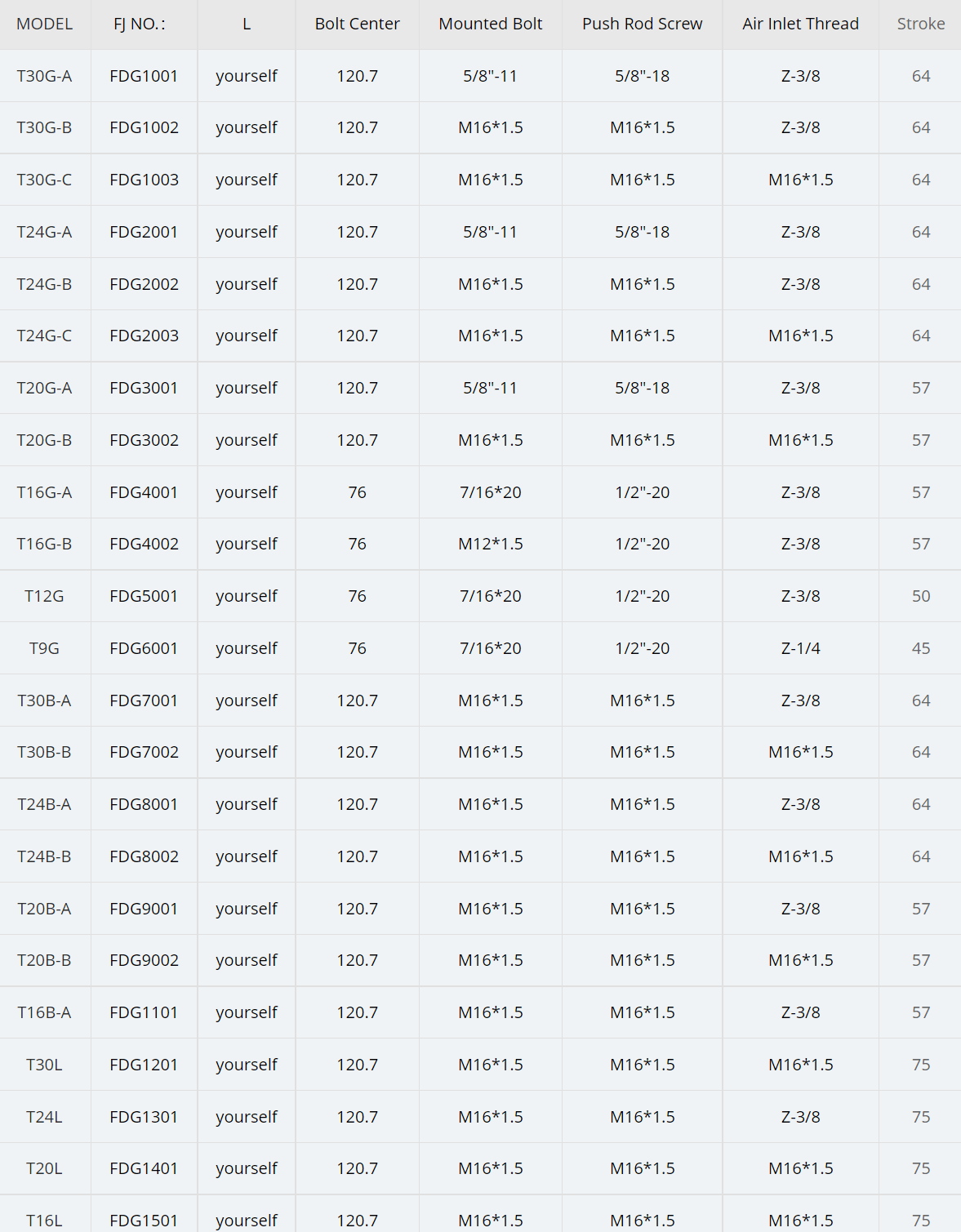The height and width of the screenshot is (1232, 961).
Task: Select part number FDG1101
Action: coord(144,1012)
